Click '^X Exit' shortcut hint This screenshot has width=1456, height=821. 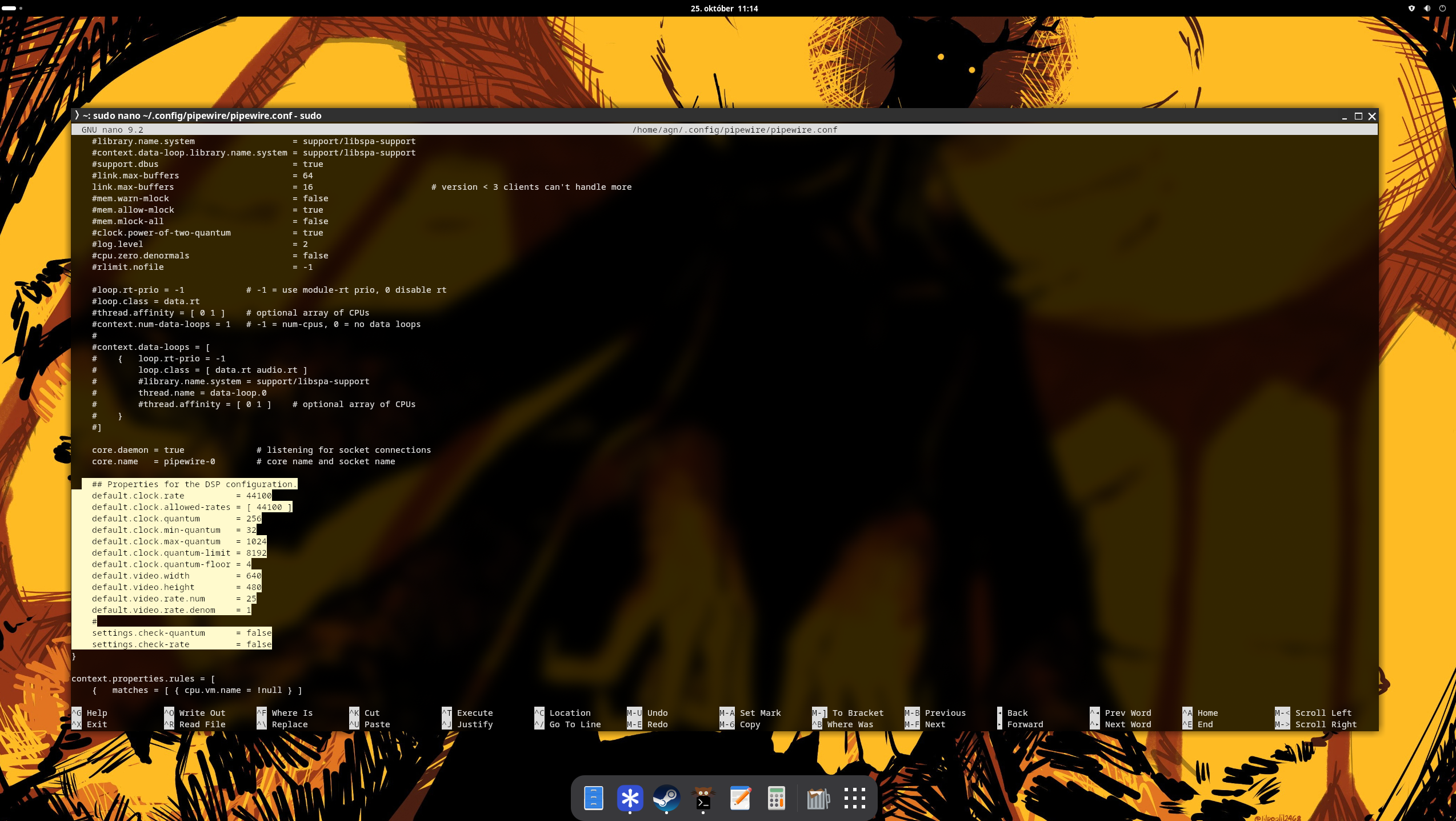(89, 724)
